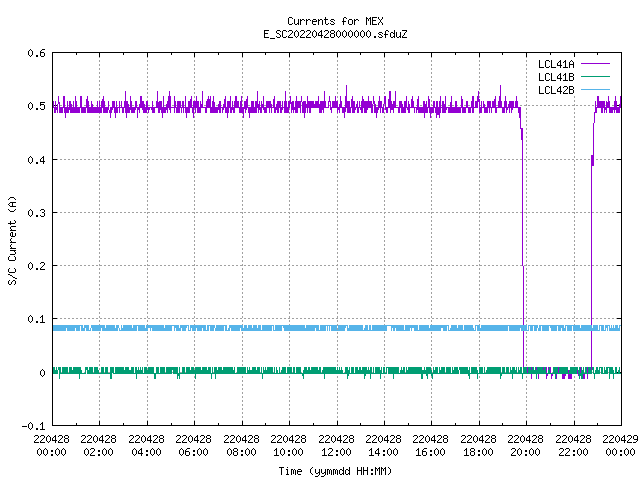Click the 0.1 y-axis tick value

point(36,319)
